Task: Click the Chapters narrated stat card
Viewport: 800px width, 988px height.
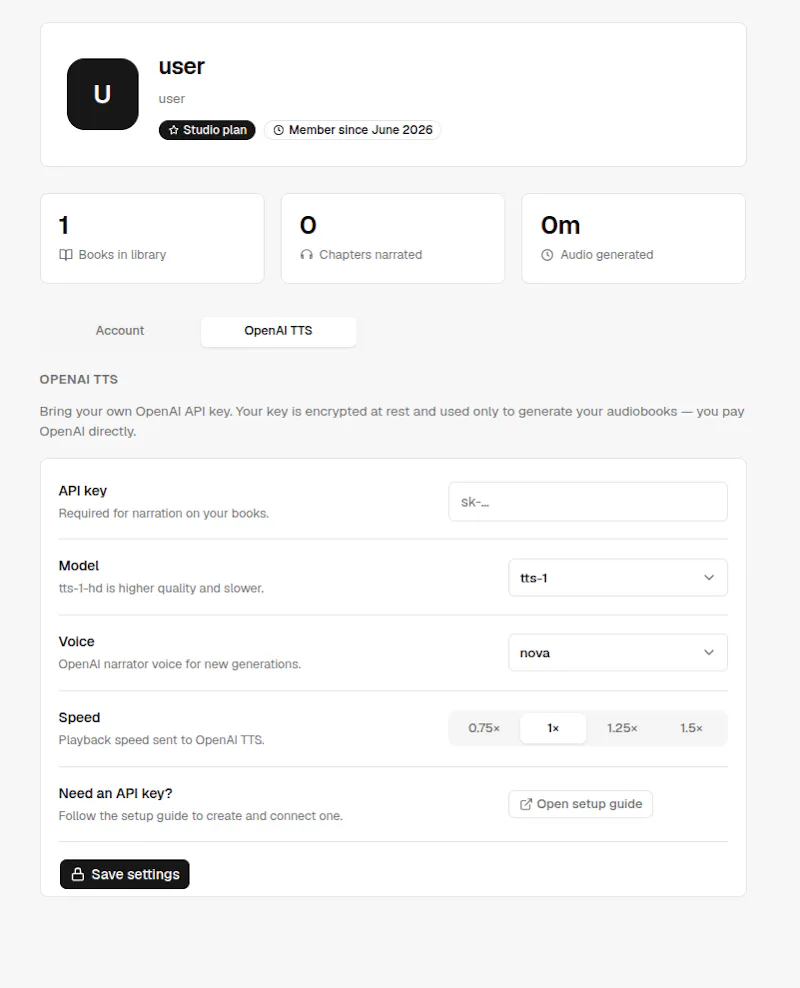Action: click(393, 238)
